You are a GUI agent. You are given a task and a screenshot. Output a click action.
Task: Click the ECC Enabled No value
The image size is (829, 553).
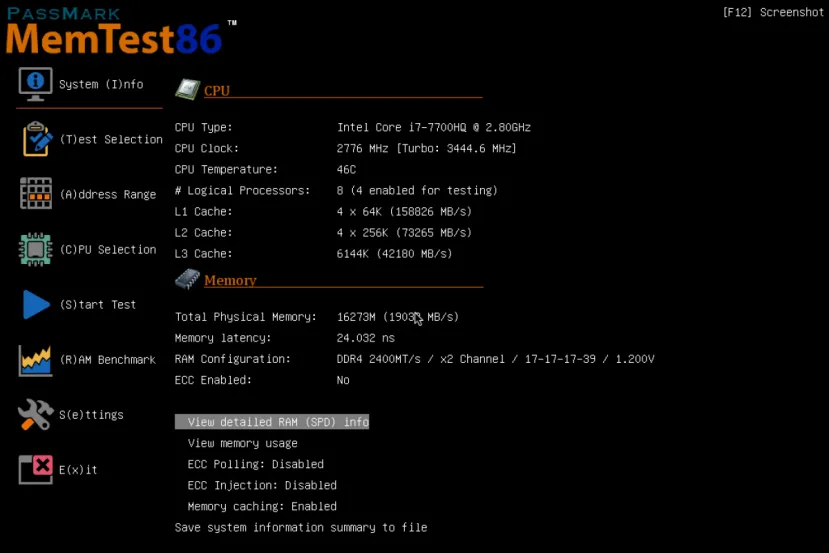pyautogui.click(x=343, y=380)
